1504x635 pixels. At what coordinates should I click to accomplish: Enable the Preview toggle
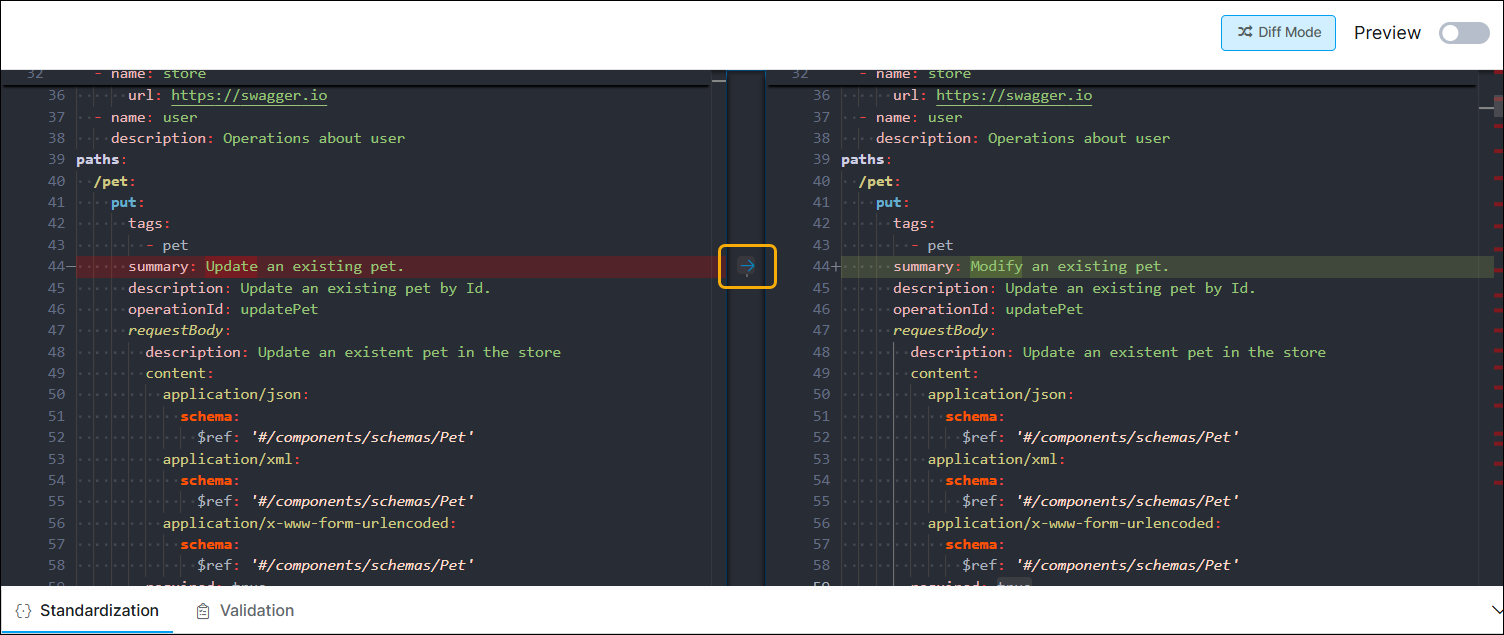click(1463, 32)
